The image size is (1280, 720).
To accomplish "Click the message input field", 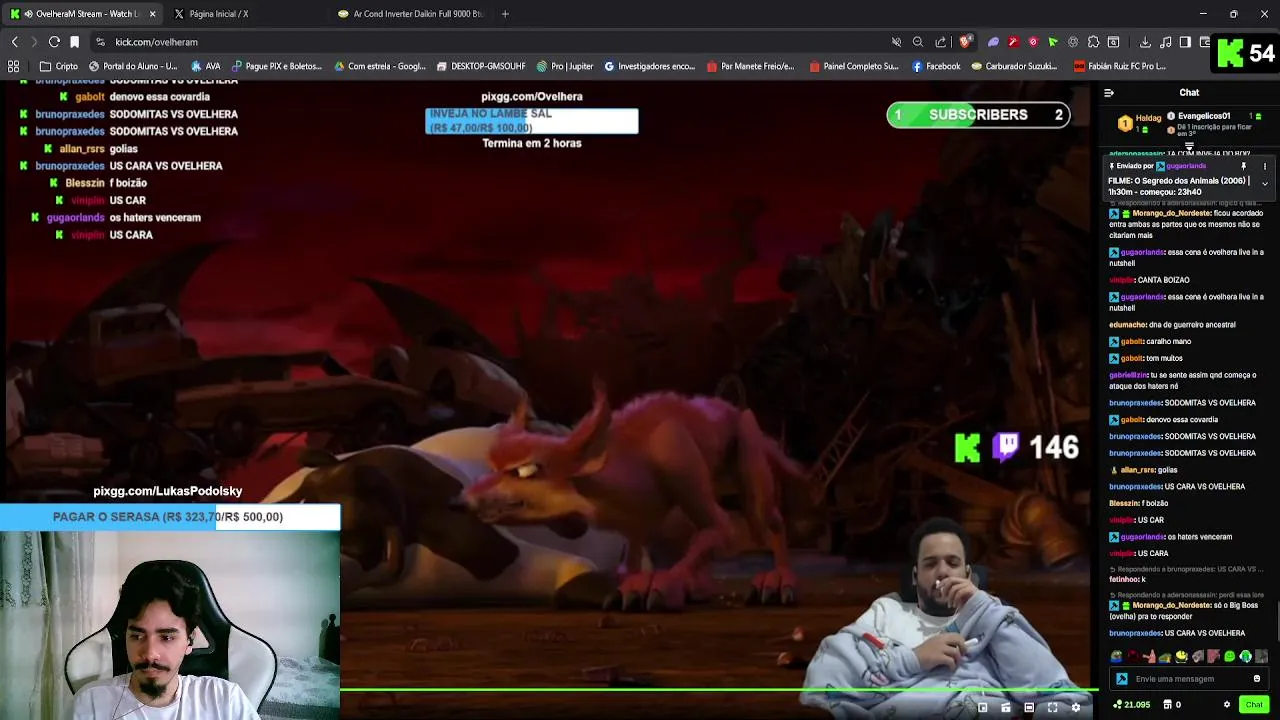I will (x=1190, y=679).
